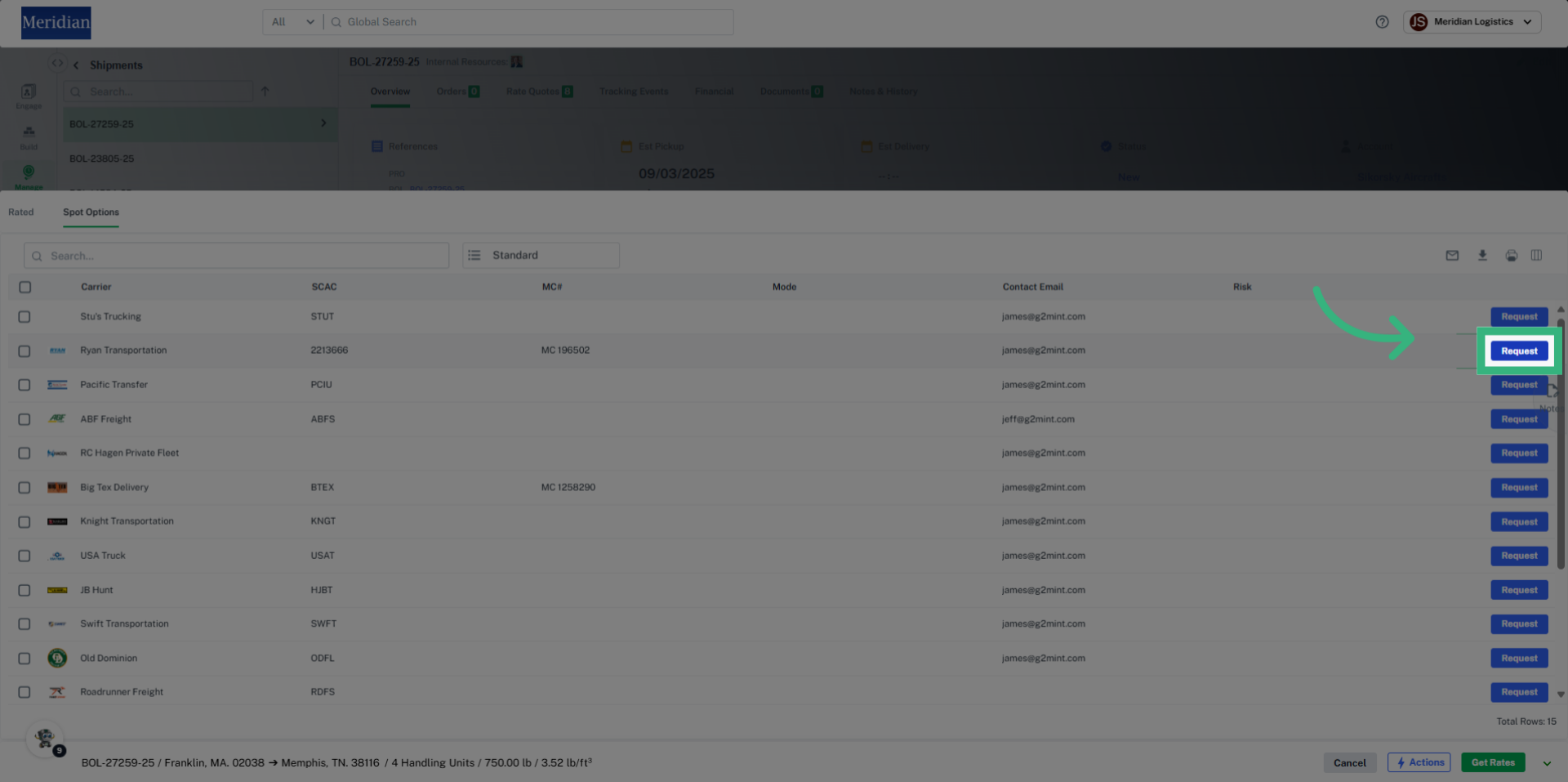Open the Actions dropdown button
The height and width of the screenshot is (782, 1568).
tap(1419, 762)
